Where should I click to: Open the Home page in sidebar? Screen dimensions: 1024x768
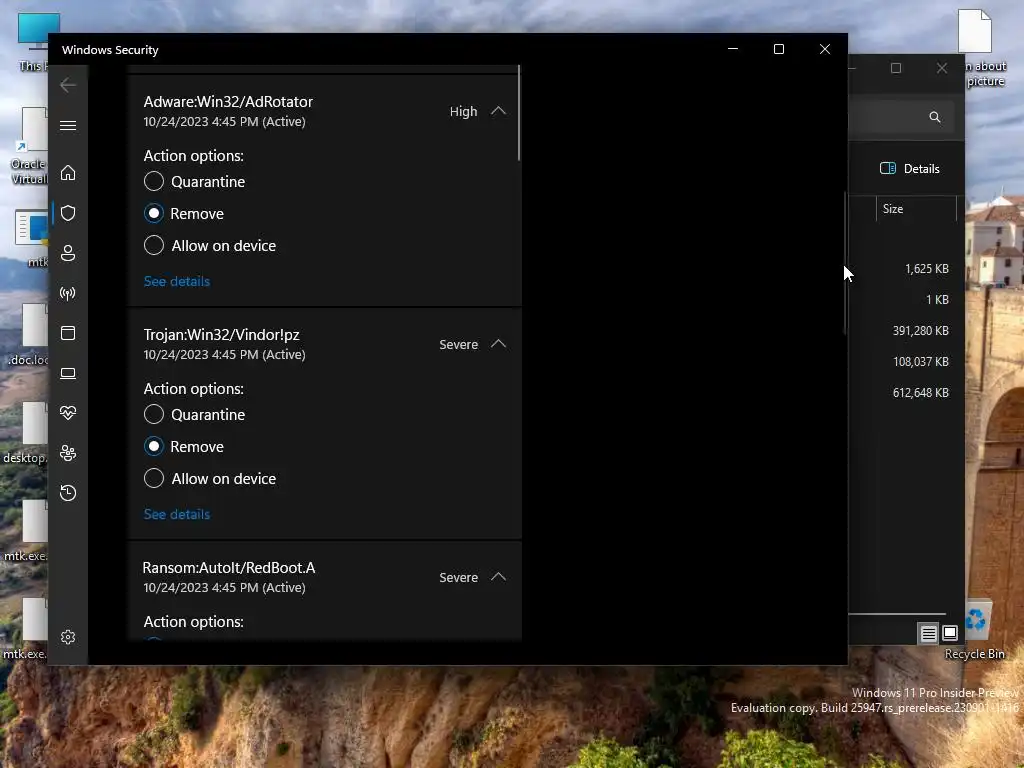pyautogui.click(x=68, y=173)
